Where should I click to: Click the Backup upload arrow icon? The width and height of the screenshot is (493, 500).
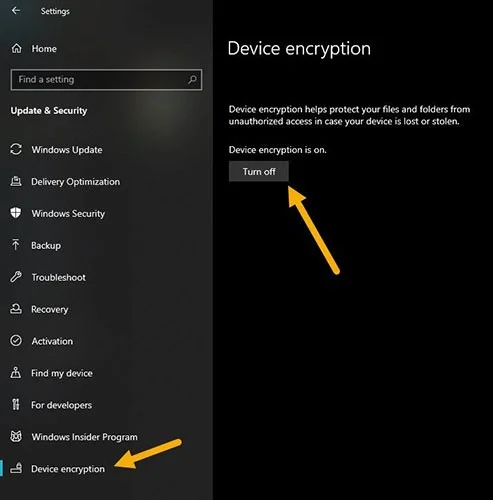[15, 245]
